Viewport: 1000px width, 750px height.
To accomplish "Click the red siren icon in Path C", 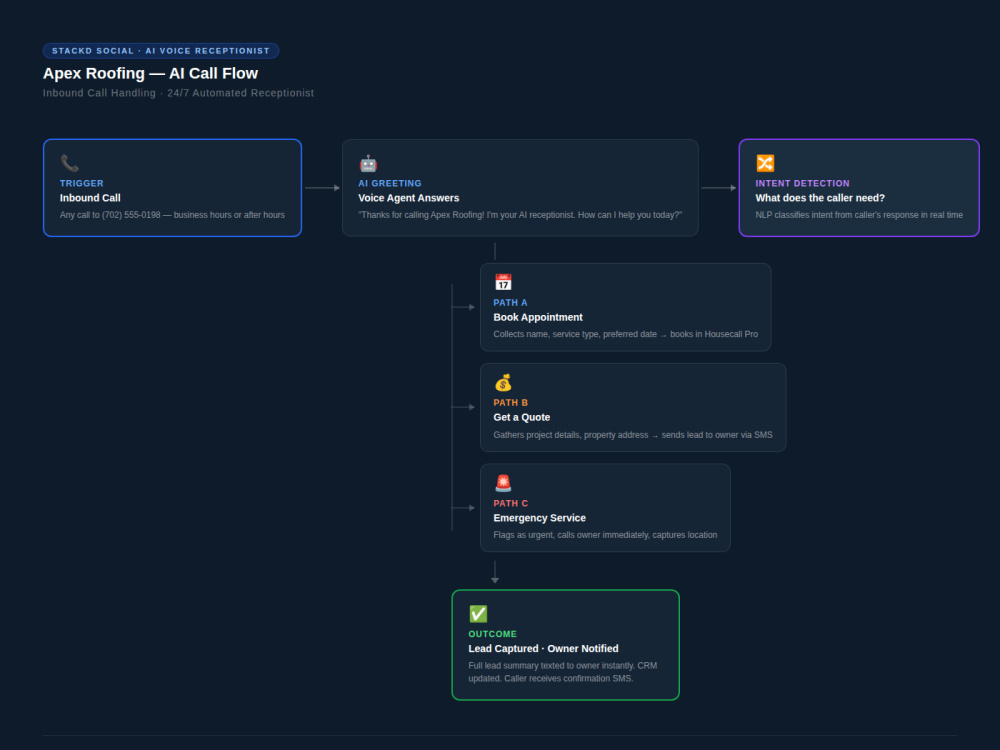I will tap(503, 483).
